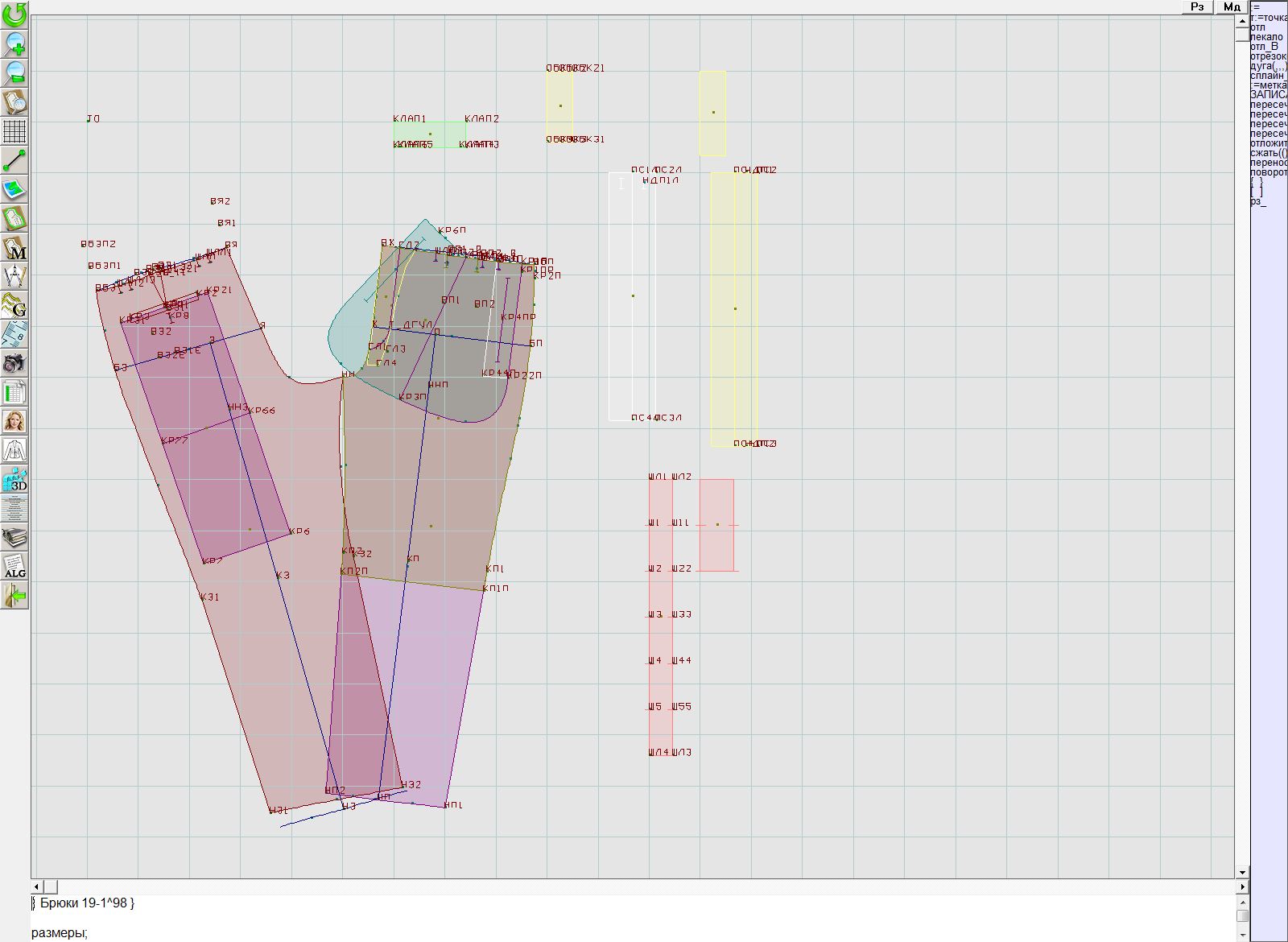Click in the script text field
The width and height of the screenshot is (1288, 942).
628,918
